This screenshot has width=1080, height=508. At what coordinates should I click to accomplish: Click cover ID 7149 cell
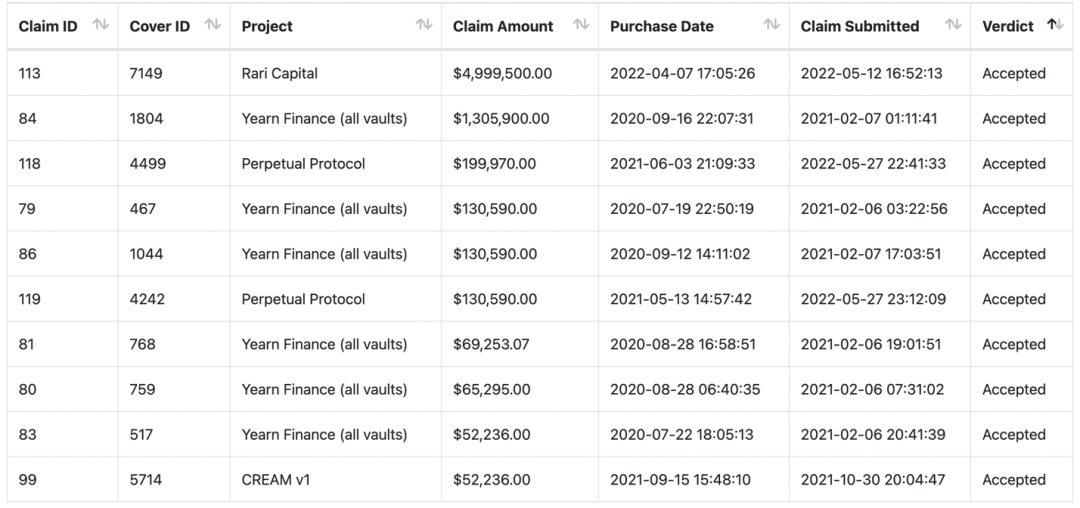146,74
